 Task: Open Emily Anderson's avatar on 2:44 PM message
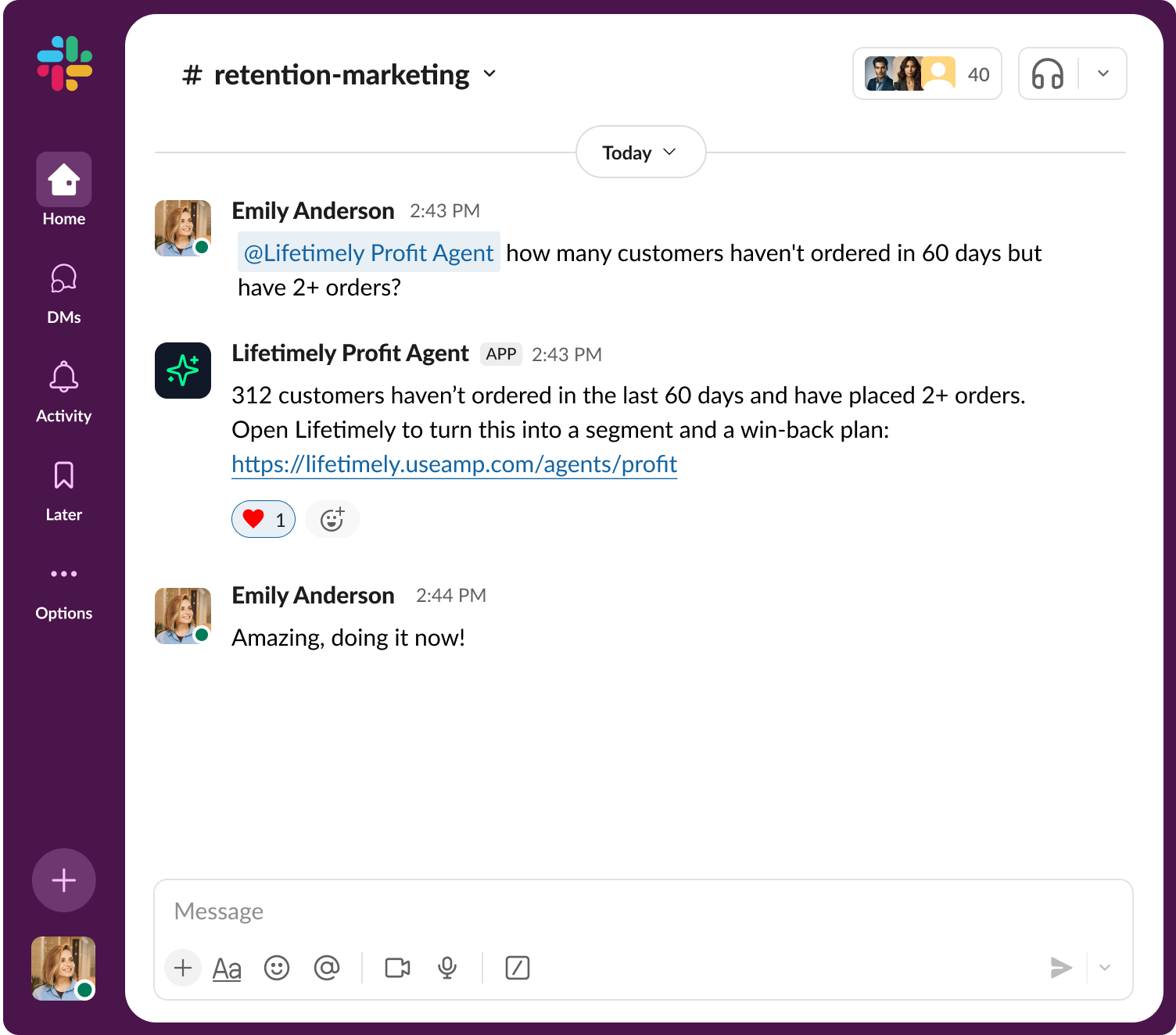183,616
